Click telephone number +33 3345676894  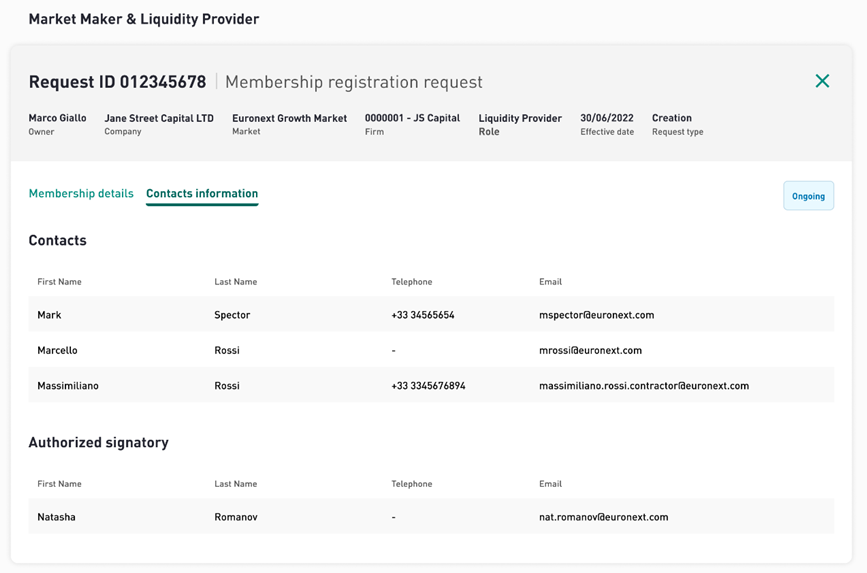(x=429, y=386)
